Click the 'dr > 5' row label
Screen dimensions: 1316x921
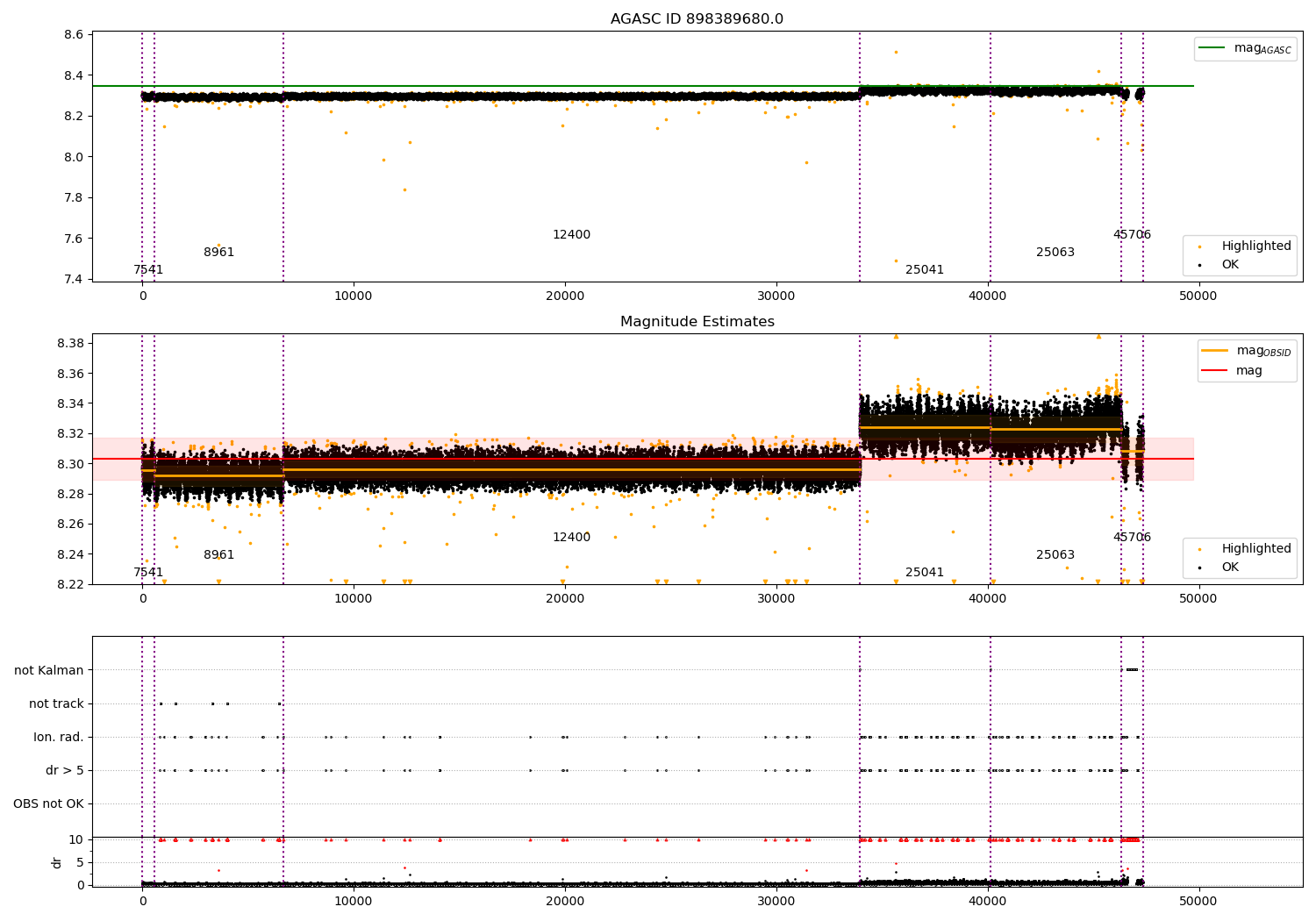65,770
